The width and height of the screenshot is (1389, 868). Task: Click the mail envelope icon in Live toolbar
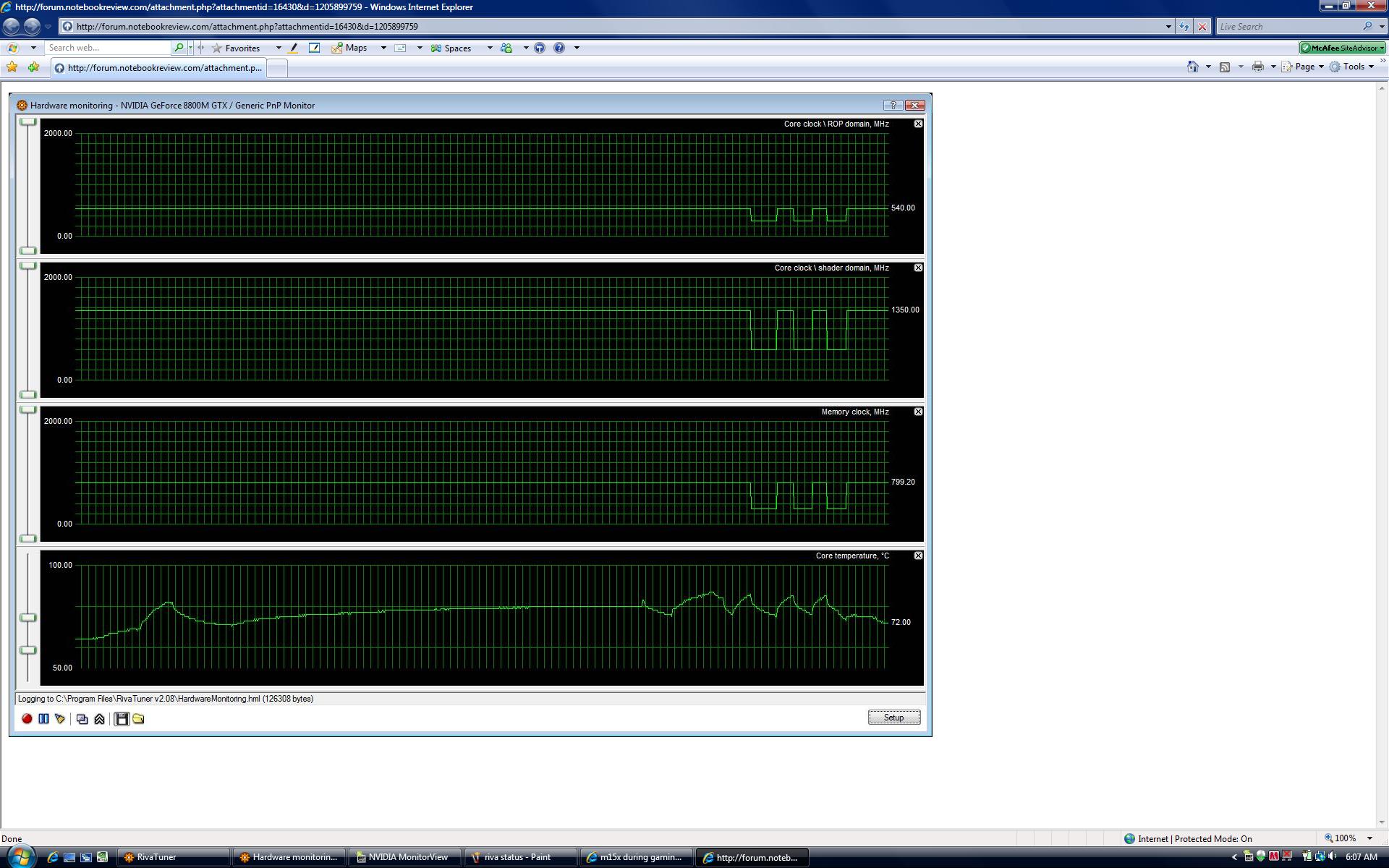400,48
